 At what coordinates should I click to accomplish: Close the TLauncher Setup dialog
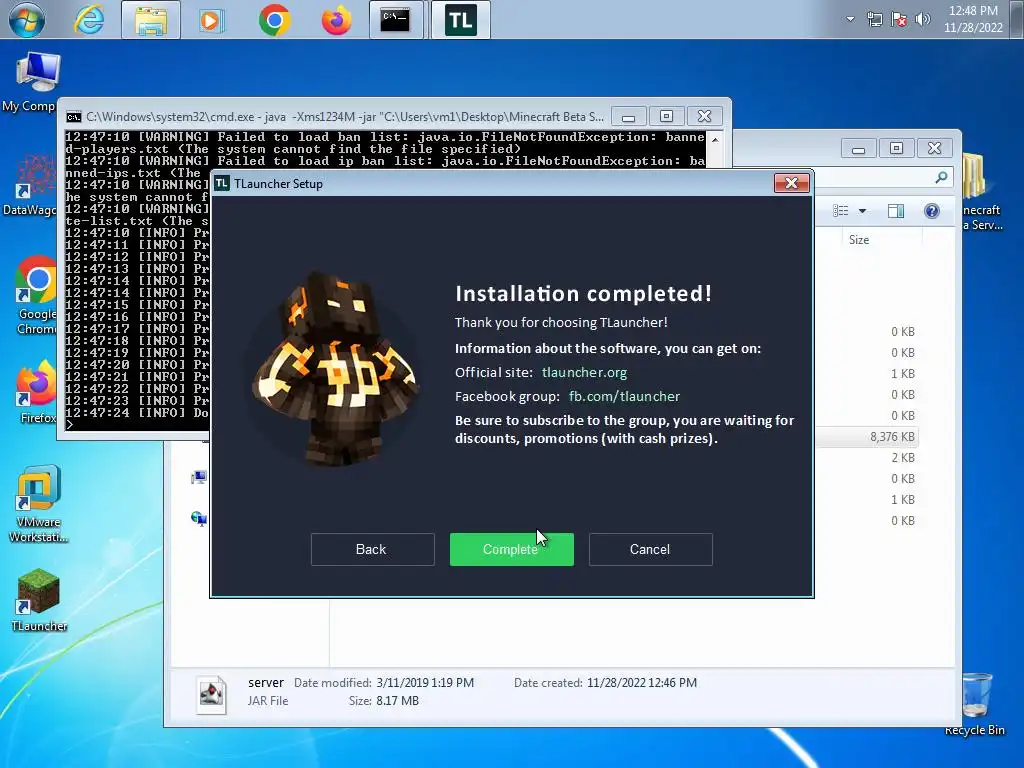[x=792, y=184]
